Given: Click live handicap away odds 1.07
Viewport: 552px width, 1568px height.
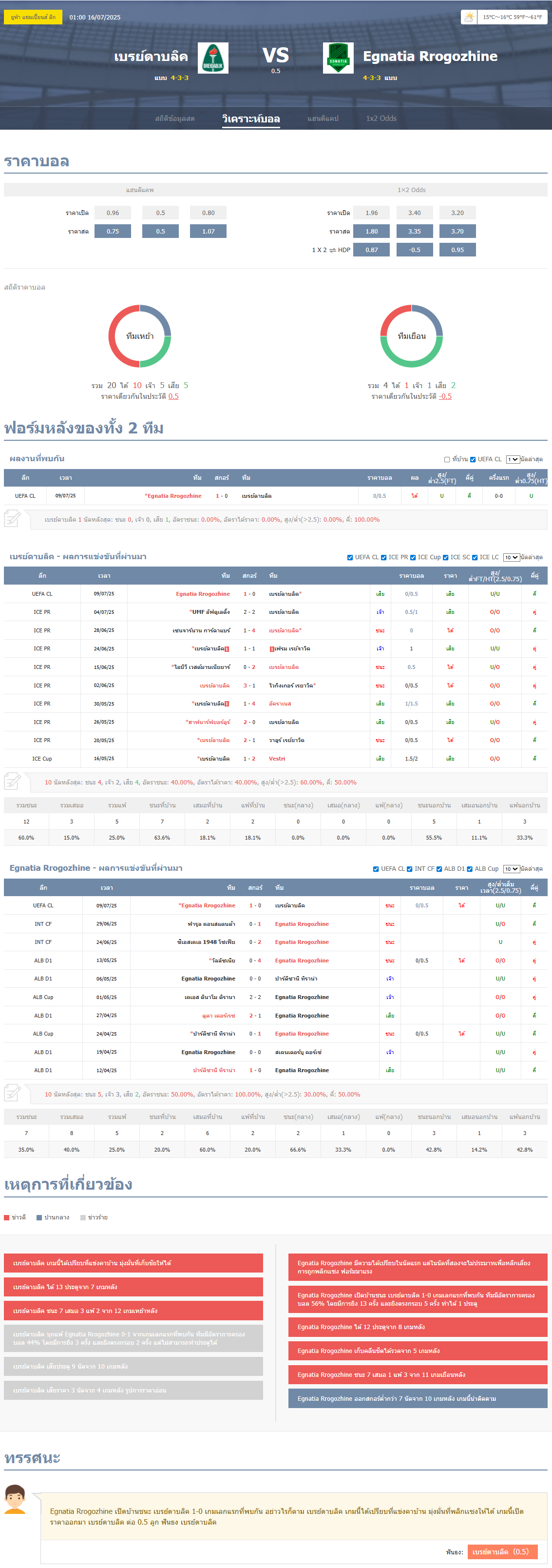Looking at the screenshot, I should click(x=209, y=231).
